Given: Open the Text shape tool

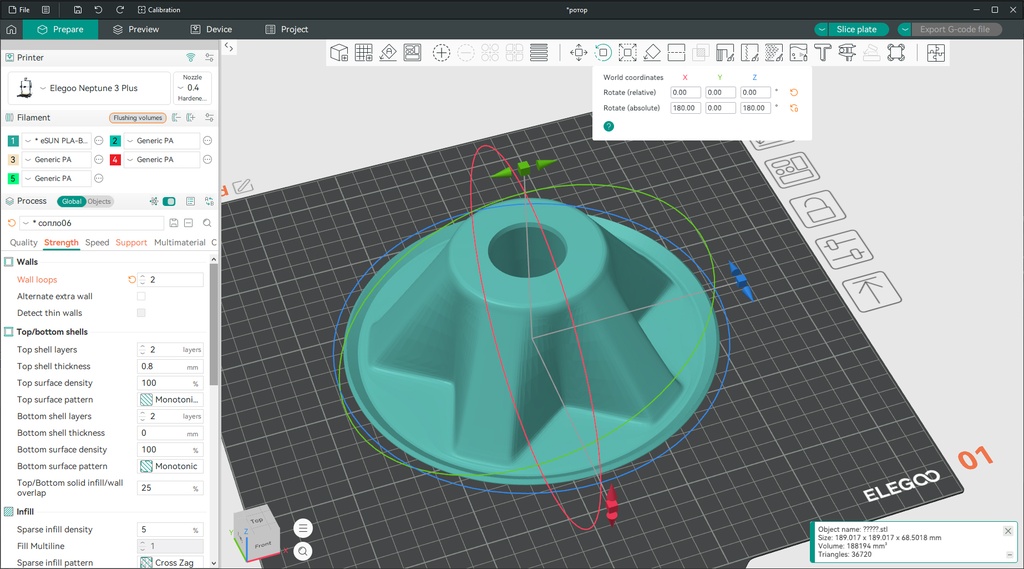Looking at the screenshot, I should 822,52.
